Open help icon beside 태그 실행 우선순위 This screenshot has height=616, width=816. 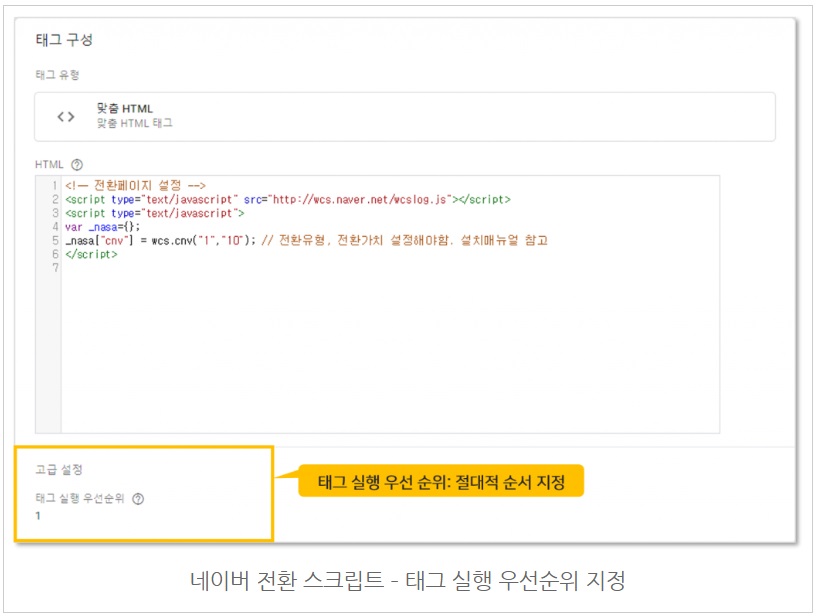pyautogui.click(x=138, y=499)
